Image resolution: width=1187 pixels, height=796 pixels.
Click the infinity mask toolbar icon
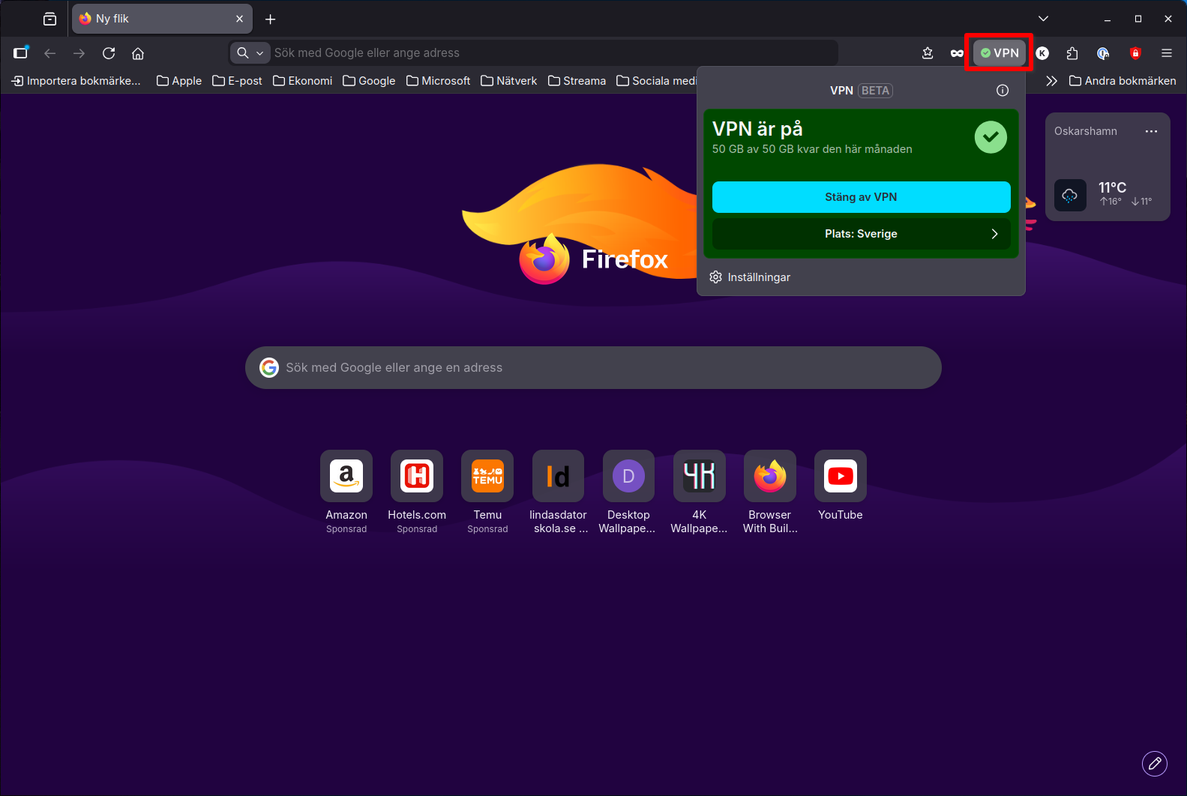[957, 53]
